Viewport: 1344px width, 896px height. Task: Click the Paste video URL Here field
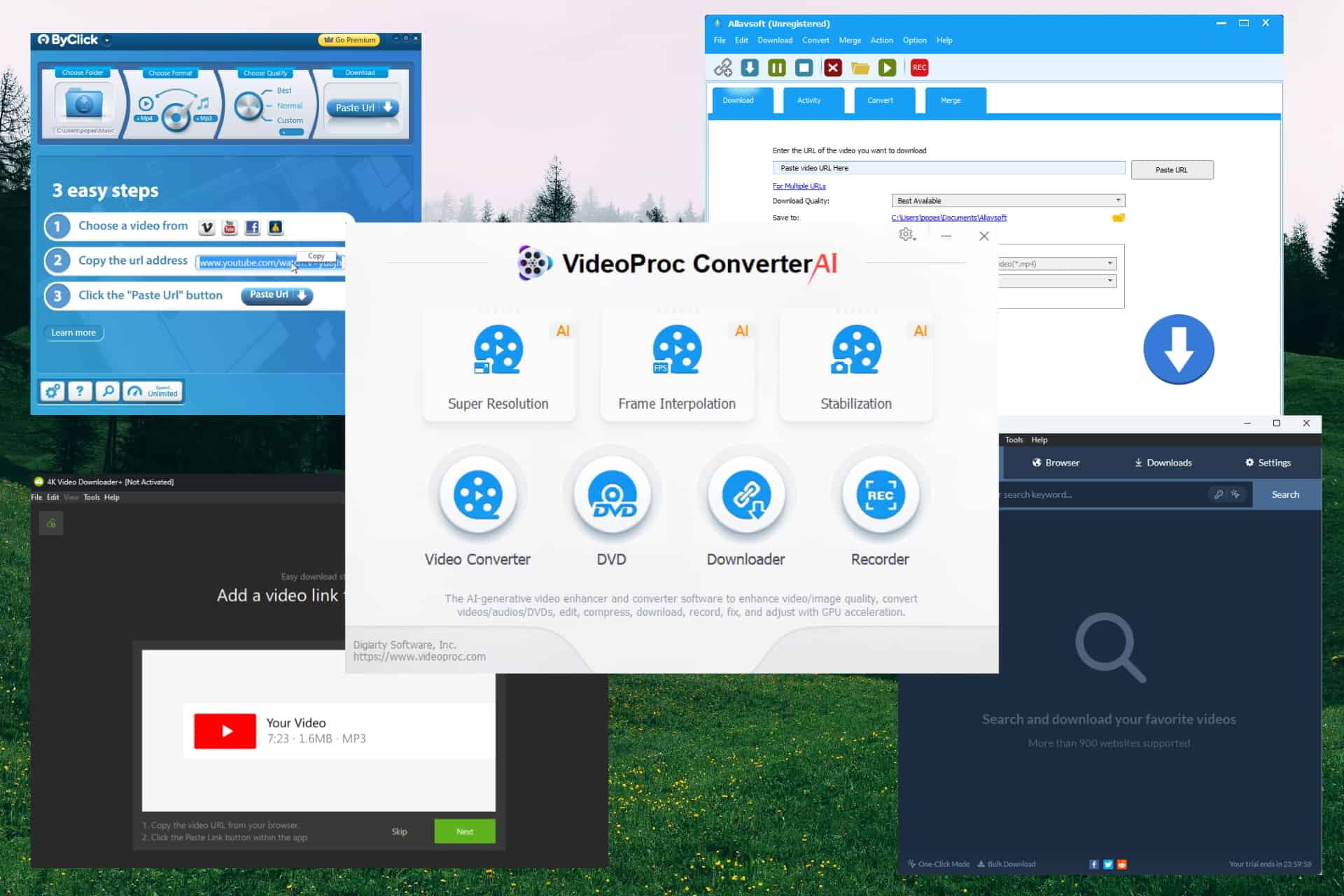(x=948, y=168)
